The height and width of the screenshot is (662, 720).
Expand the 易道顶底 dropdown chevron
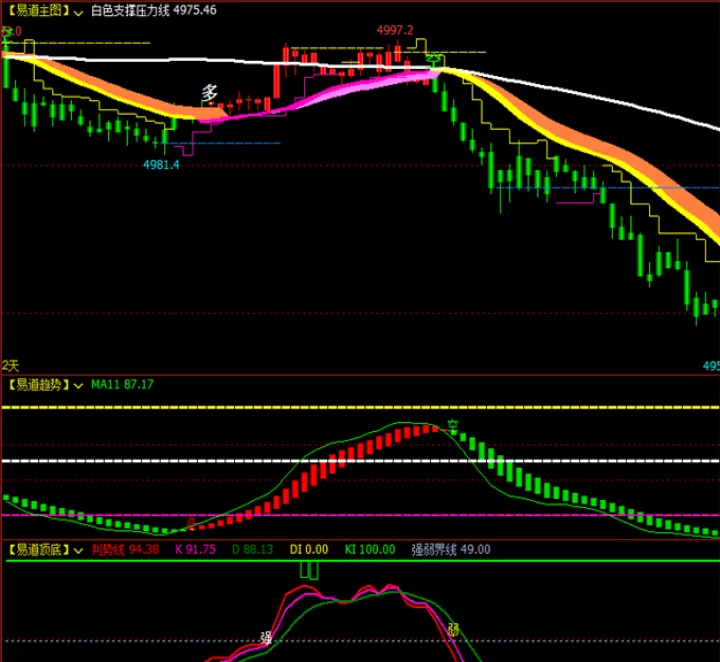click(78, 550)
